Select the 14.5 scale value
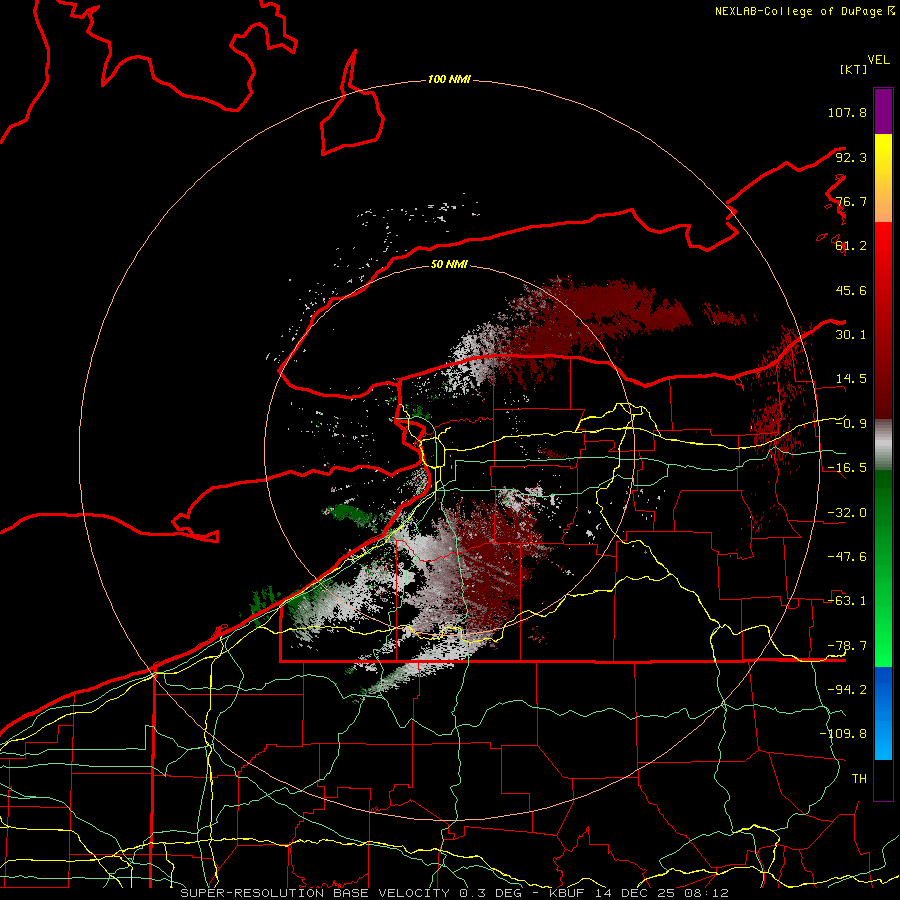This screenshot has width=900, height=900. click(x=851, y=379)
